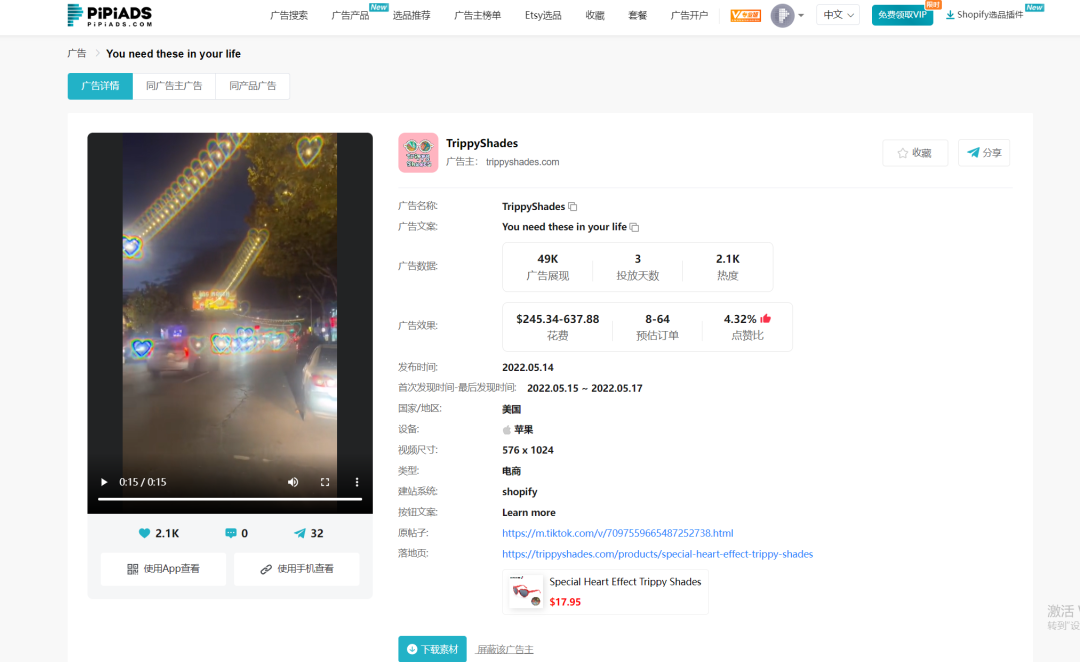The width and height of the screenshot is (1080, 662).
Task: Switch to 同产品广告 tab
Action: click(x=253, y=86)
